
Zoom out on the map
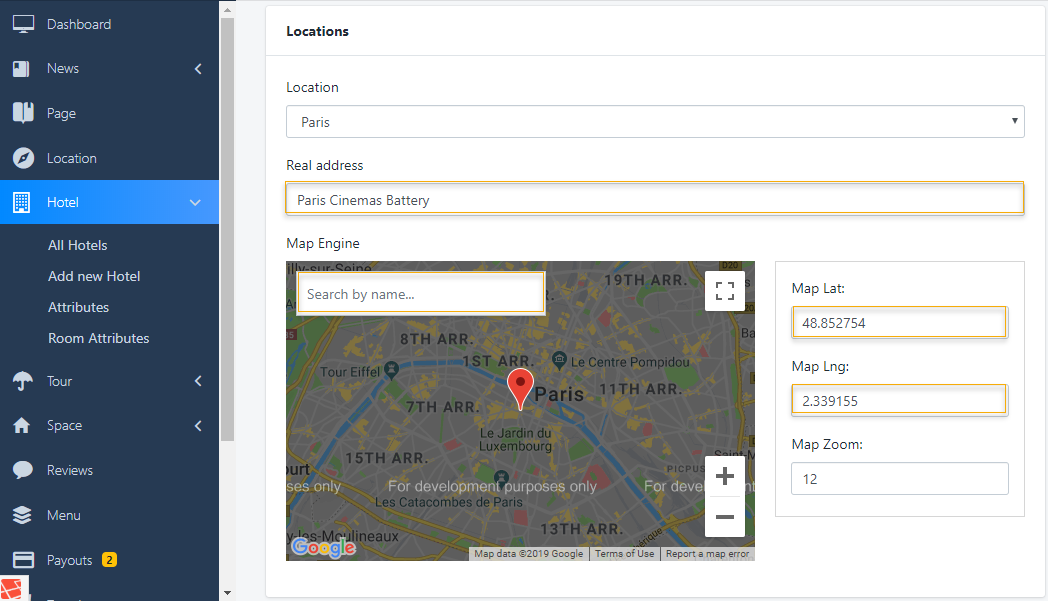[x=725, y=517]
